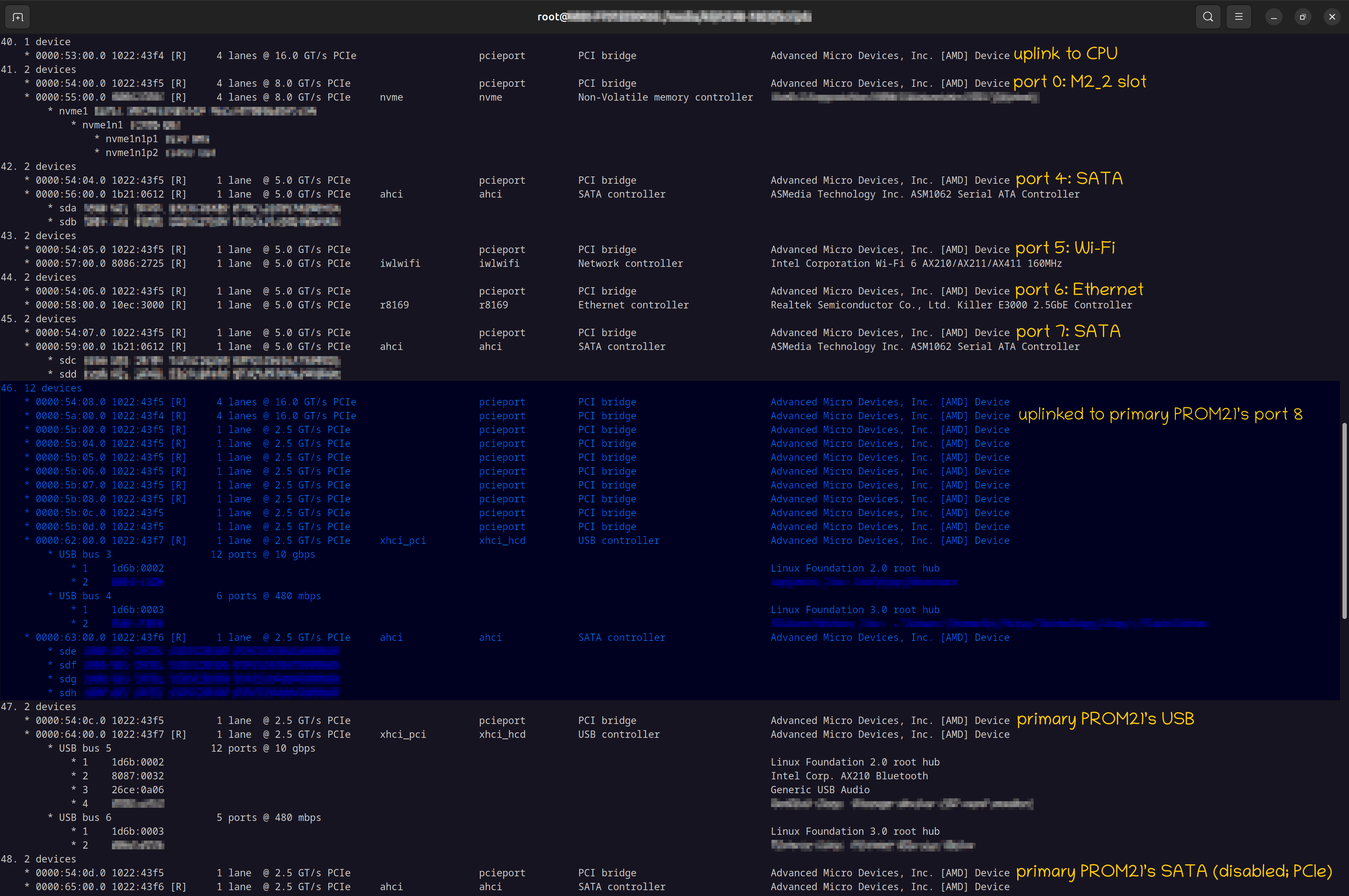Open a new terminal tab
This screenshot has width=1349, height=896.
pyautogui.click(x=18, y=17)
